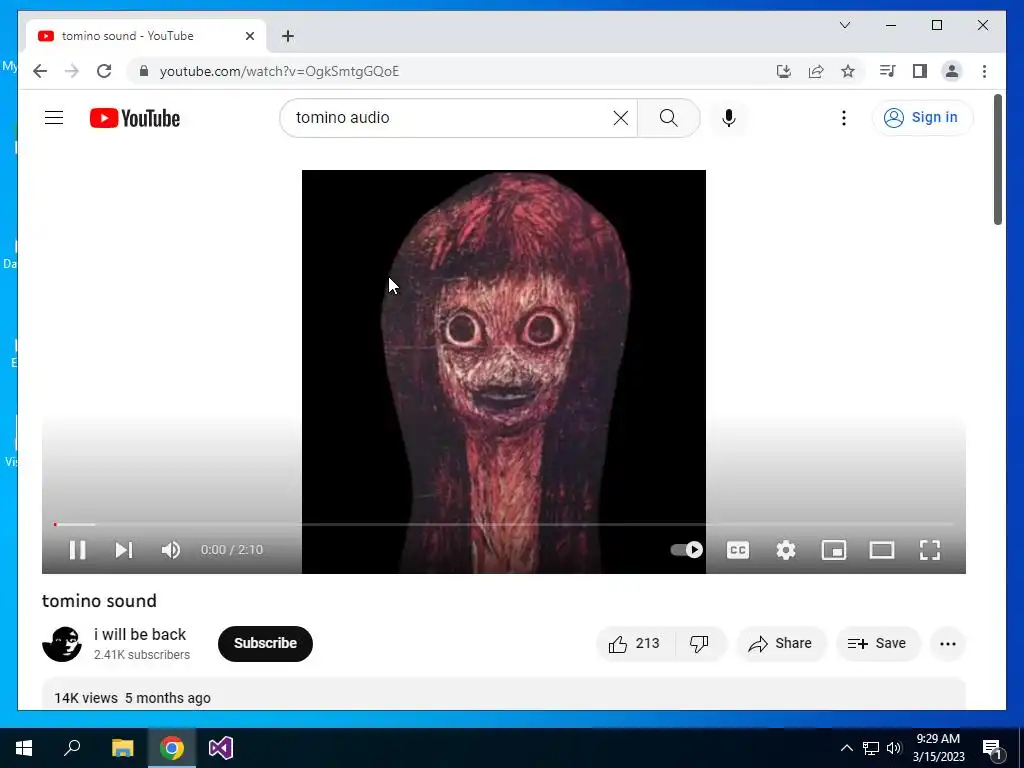Activate miniplayer mode
Image resolution: width=1024 pixels, height=768 pixels.
coord(834,550)
